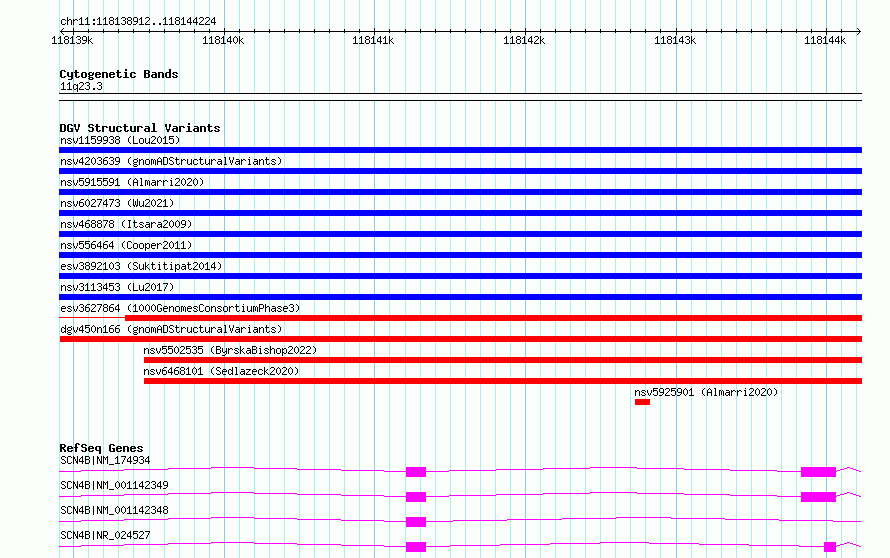Click the wide right exon of NM_001142349
890x558 pixels.
click(818, 497)
